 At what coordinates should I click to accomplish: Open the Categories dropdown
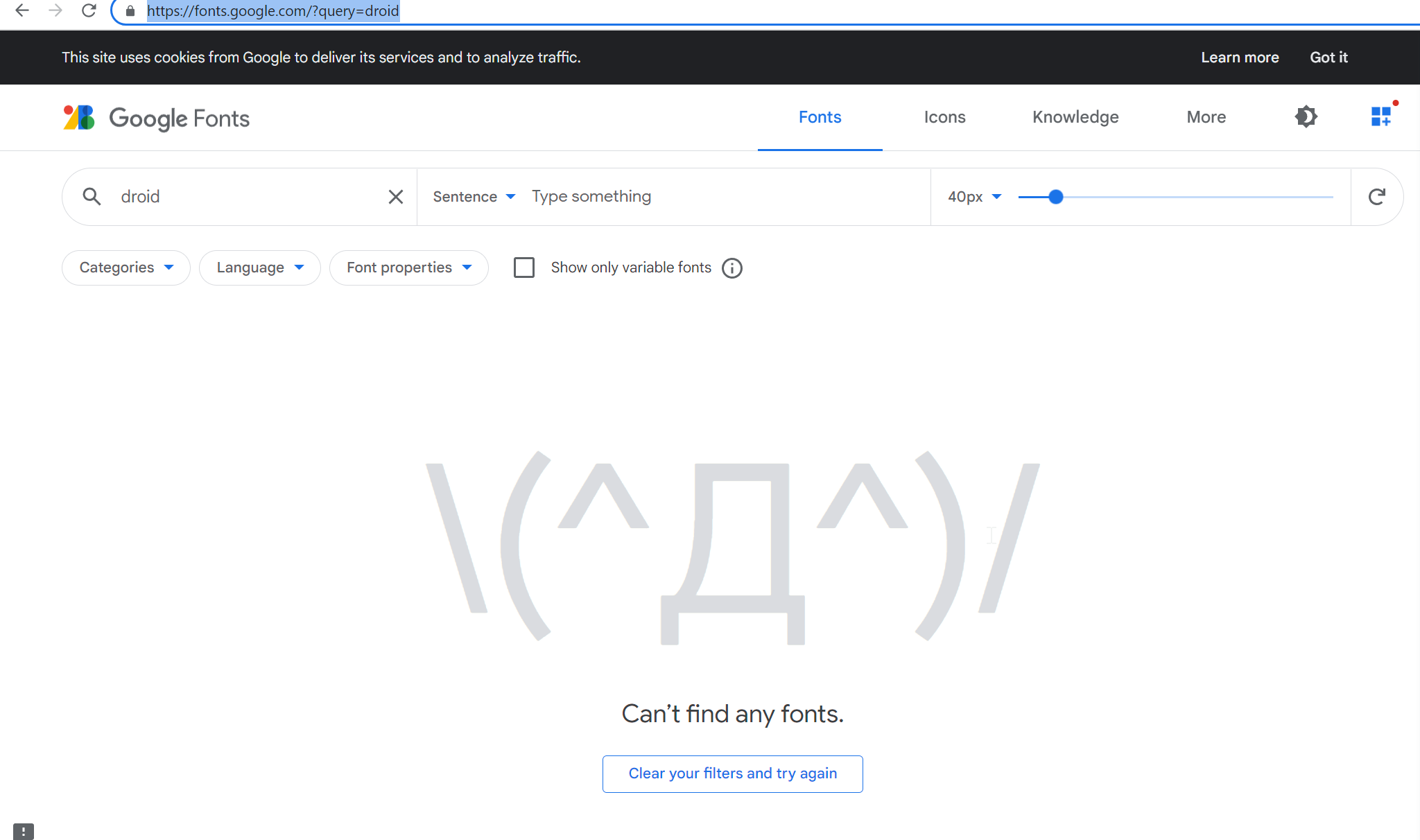[x=125, y=268]
